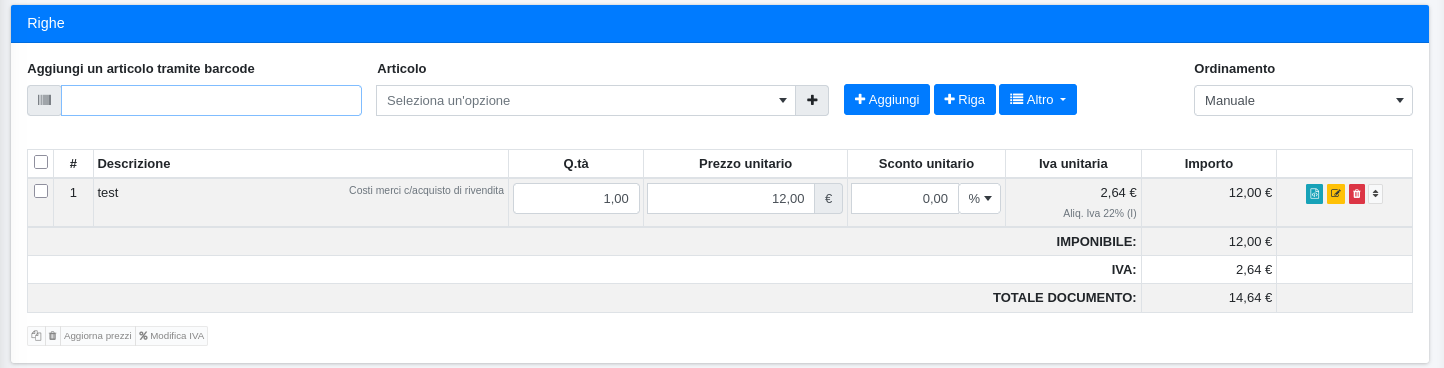Expand the Ordinamento Manuale dropdown
The width and height of the screenshot is (1444, 368).
(1303, 100)
